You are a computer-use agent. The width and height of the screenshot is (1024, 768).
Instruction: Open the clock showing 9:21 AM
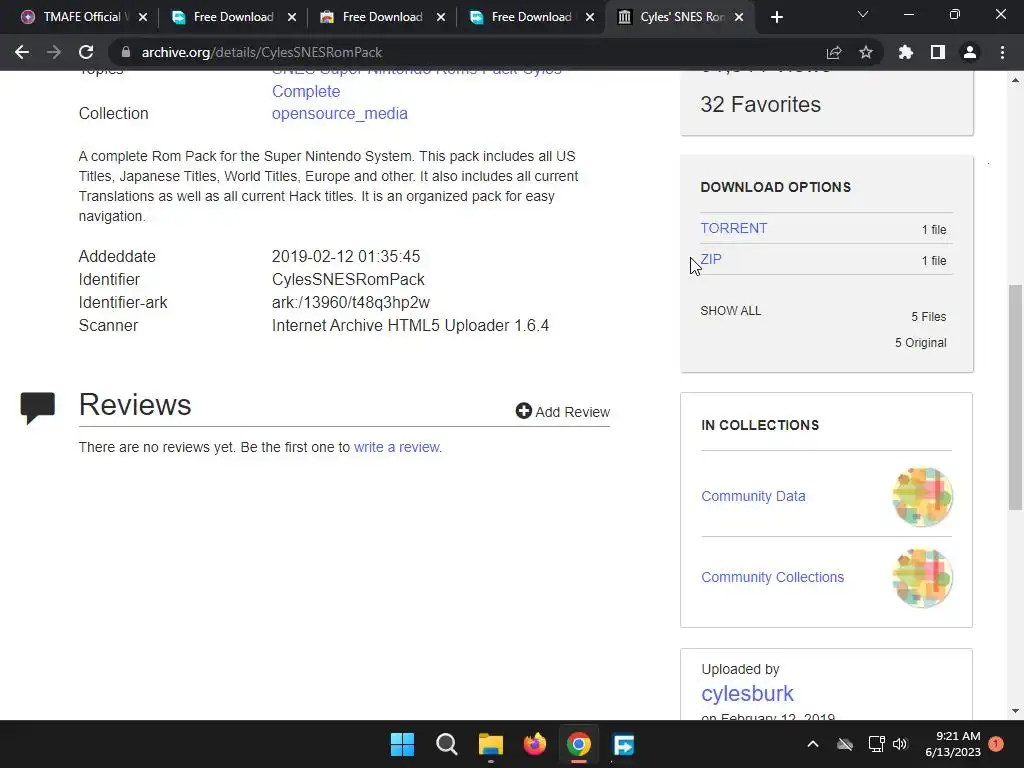coord(953,744)
